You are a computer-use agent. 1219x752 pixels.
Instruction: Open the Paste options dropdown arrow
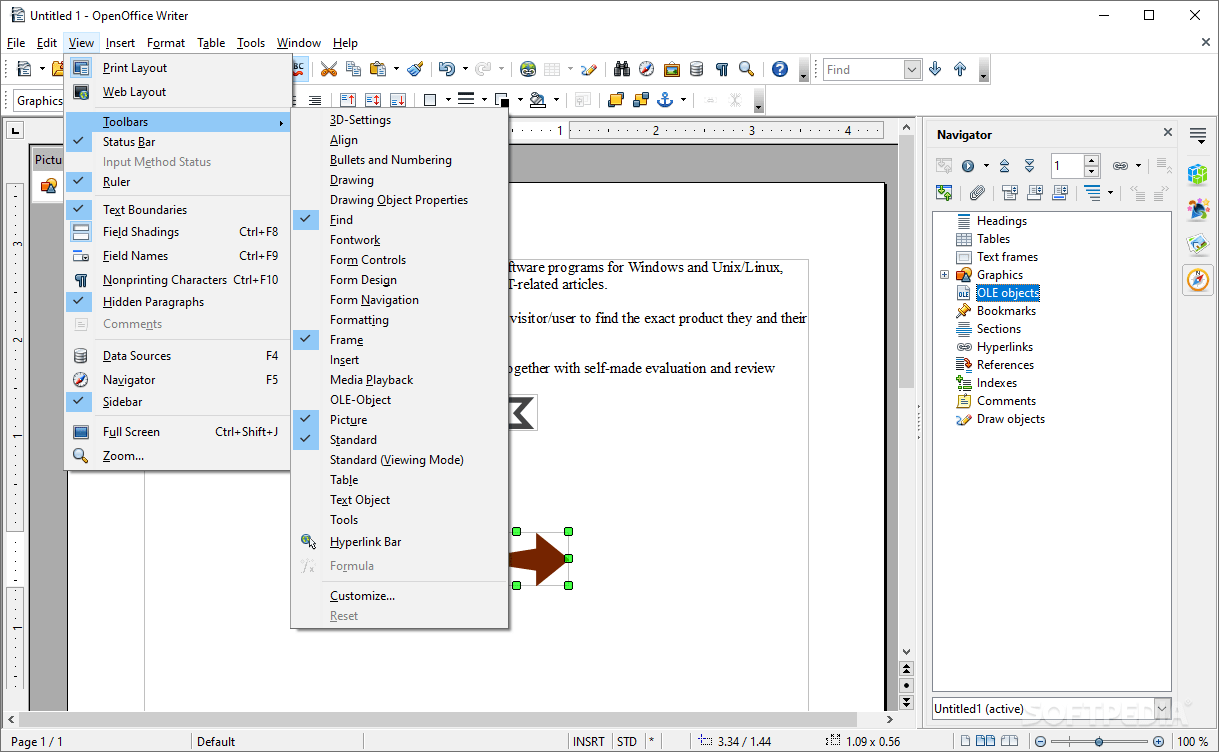tap(396, 69)
